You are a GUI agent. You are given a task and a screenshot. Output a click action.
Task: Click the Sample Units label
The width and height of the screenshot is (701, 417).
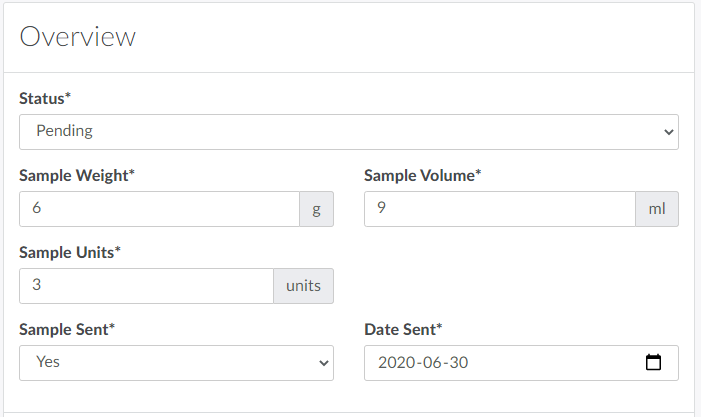69,252
